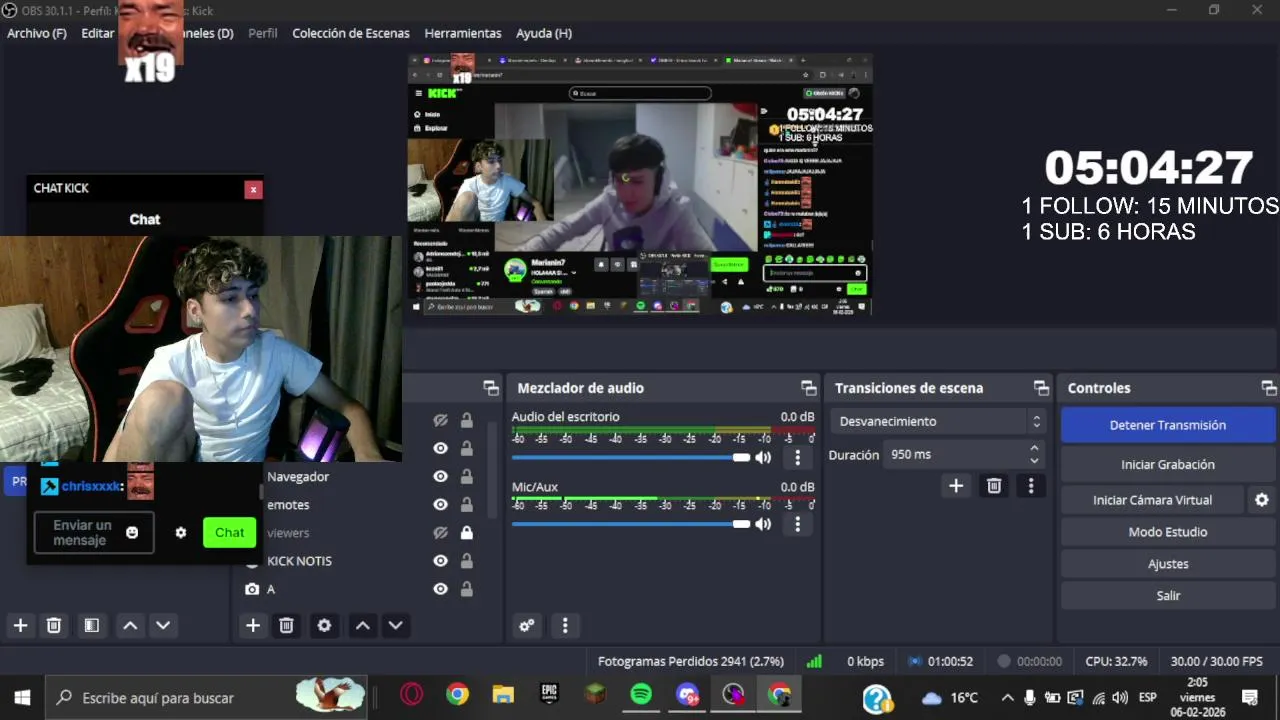Show the viewers source

click(440, 533)
